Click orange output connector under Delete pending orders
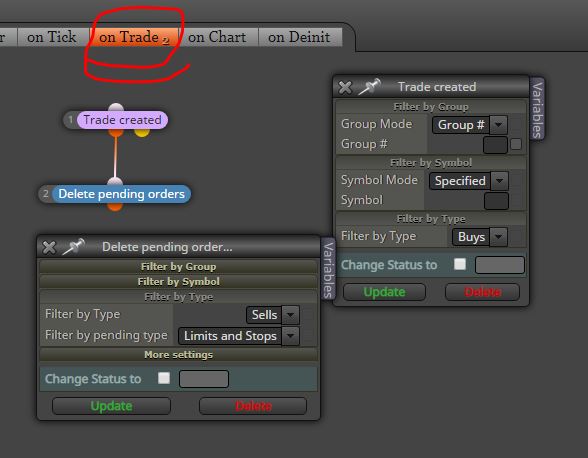This screenshot has height=458, width=588. click(115, 207)
